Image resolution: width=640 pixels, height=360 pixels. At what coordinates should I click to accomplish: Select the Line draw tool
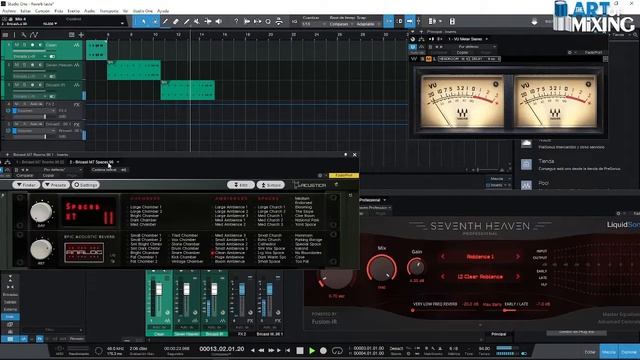[187, 21]
